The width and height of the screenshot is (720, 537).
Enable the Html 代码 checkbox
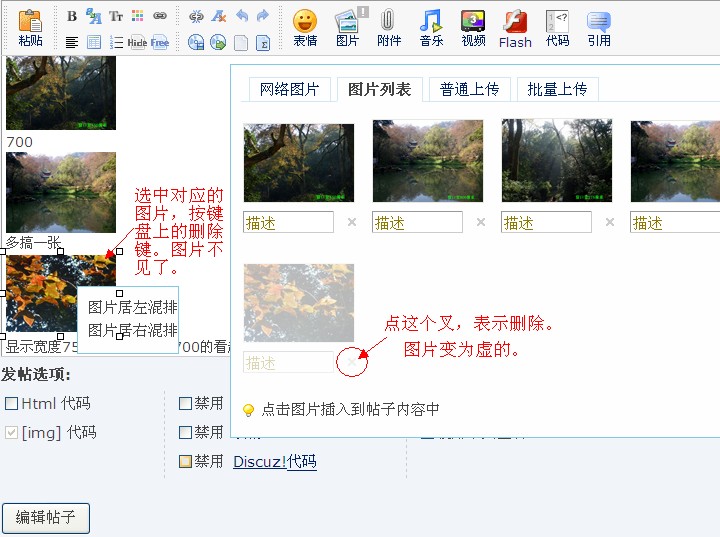point(12,404)
